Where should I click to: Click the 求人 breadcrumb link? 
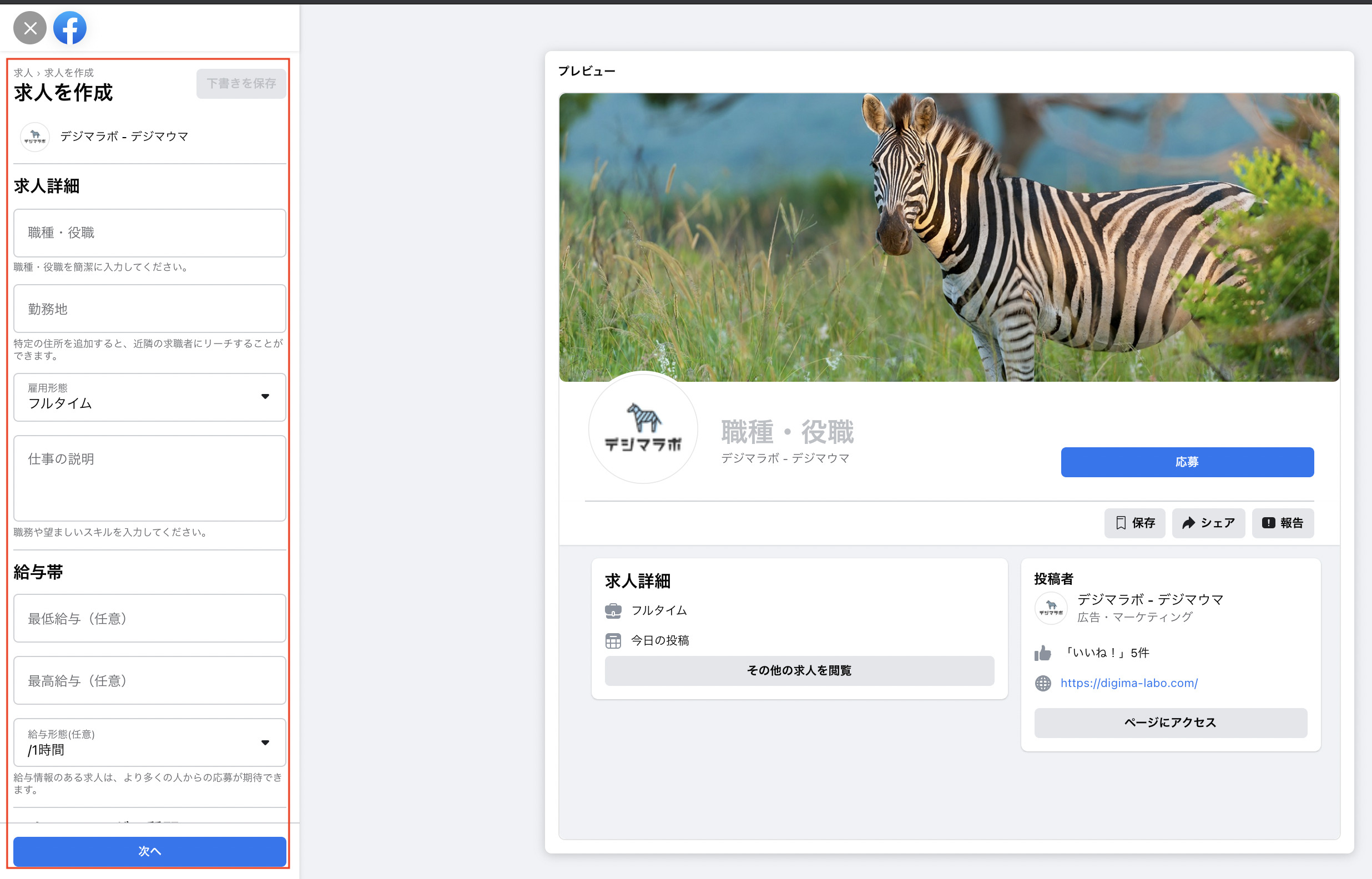point(23,73)
